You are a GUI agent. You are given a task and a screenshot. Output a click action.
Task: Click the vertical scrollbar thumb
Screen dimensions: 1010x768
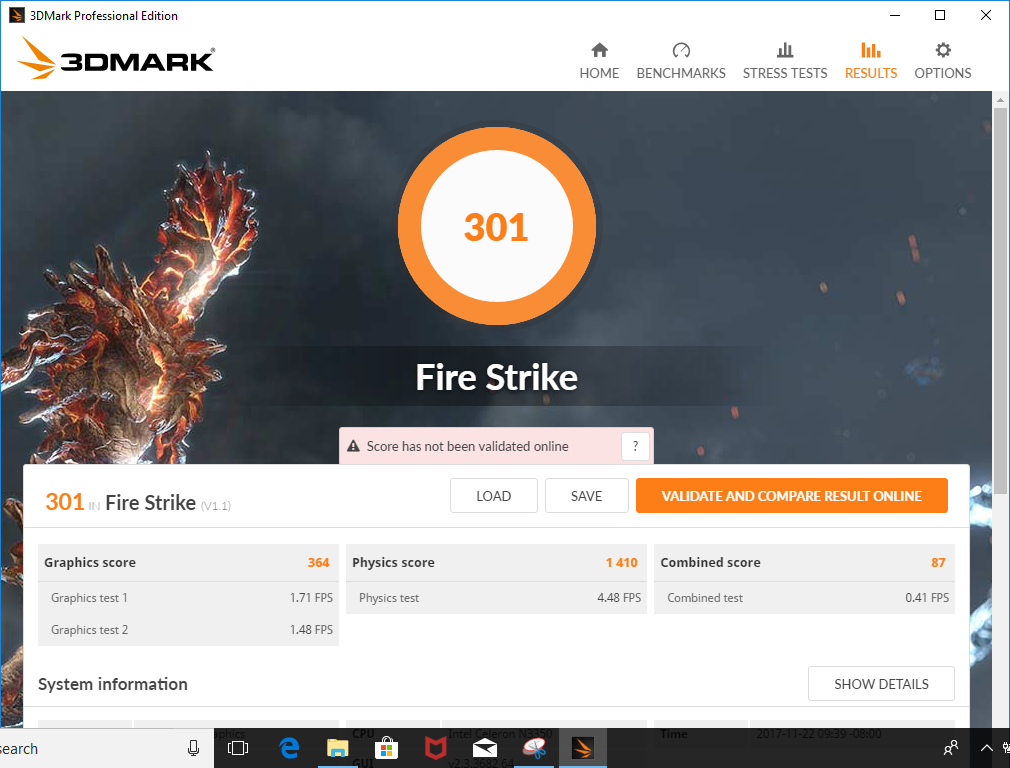(x=1000, y=300)
